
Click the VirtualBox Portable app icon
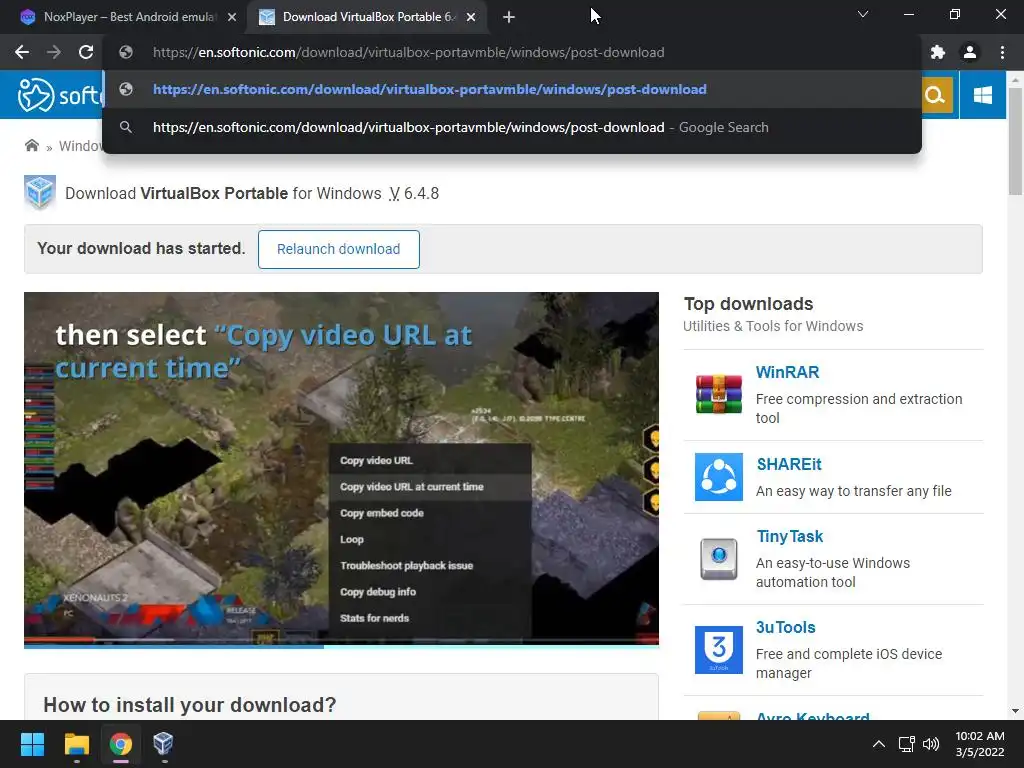[40, 193]
